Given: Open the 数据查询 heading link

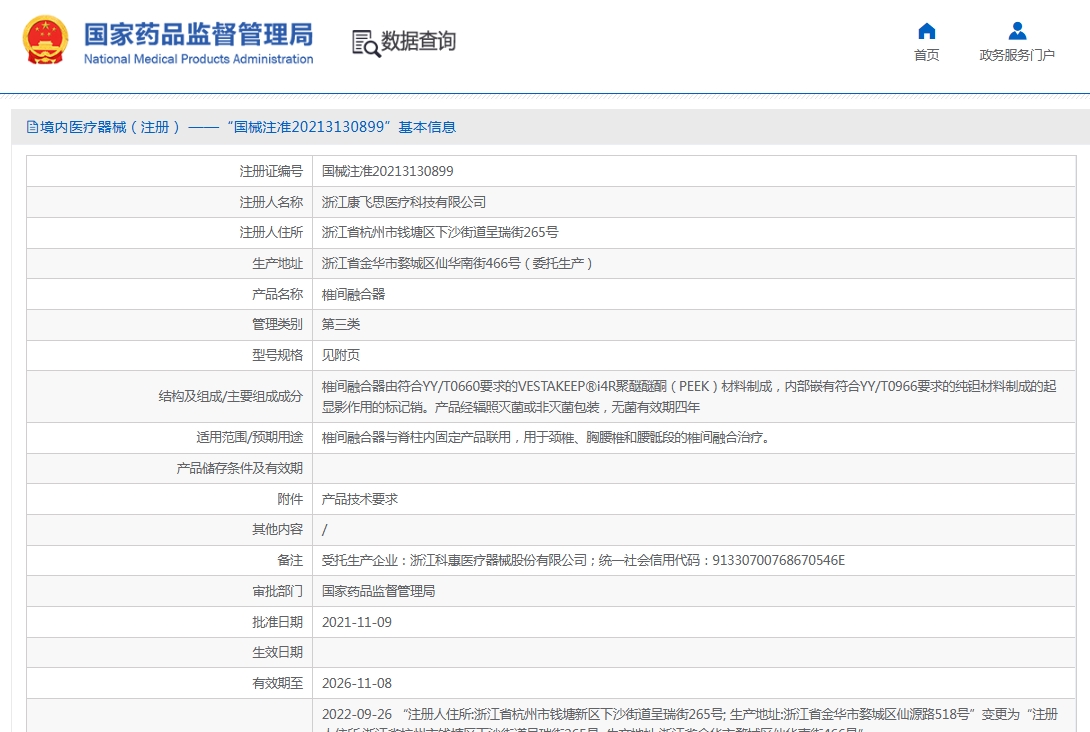Looking at the screenshot, I should 418,41.
